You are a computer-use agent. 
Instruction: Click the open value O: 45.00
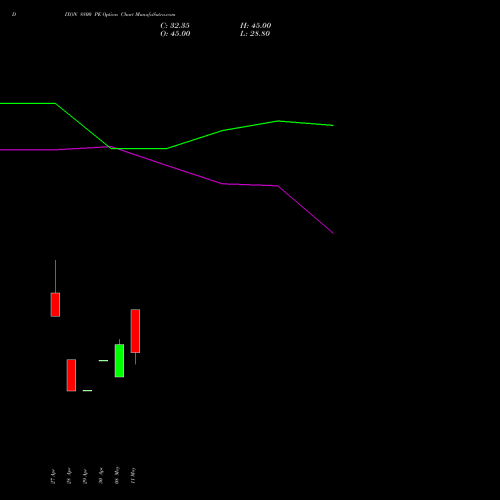point(175,34)
